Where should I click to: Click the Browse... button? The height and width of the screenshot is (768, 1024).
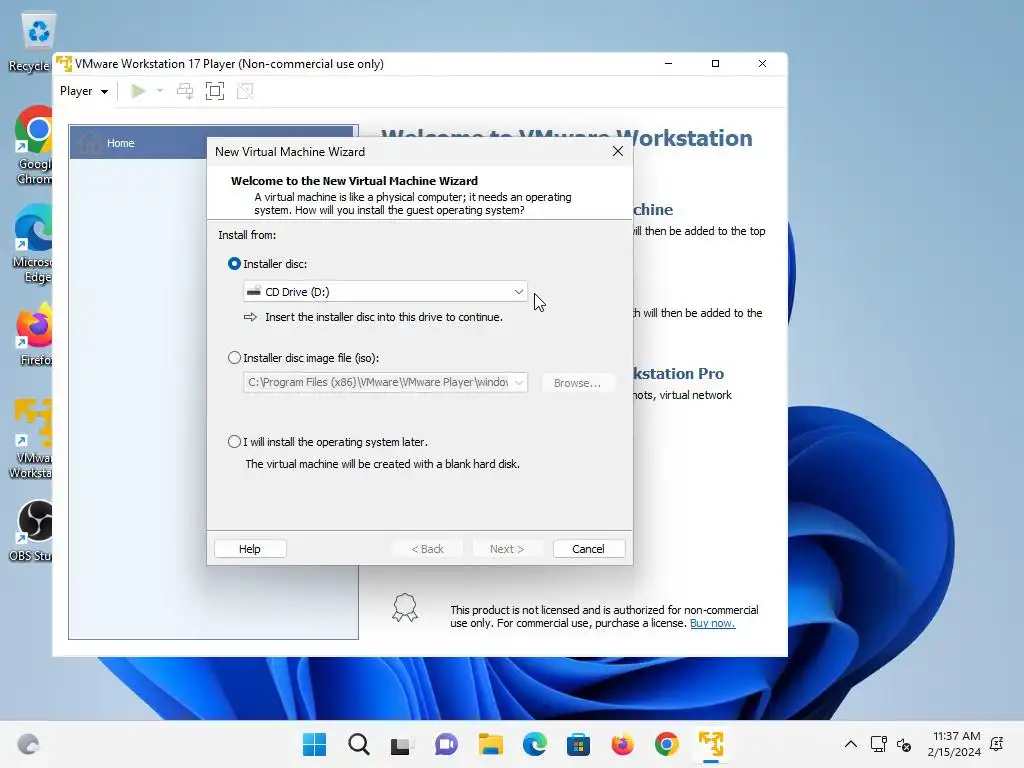click(x=577, y=383)
